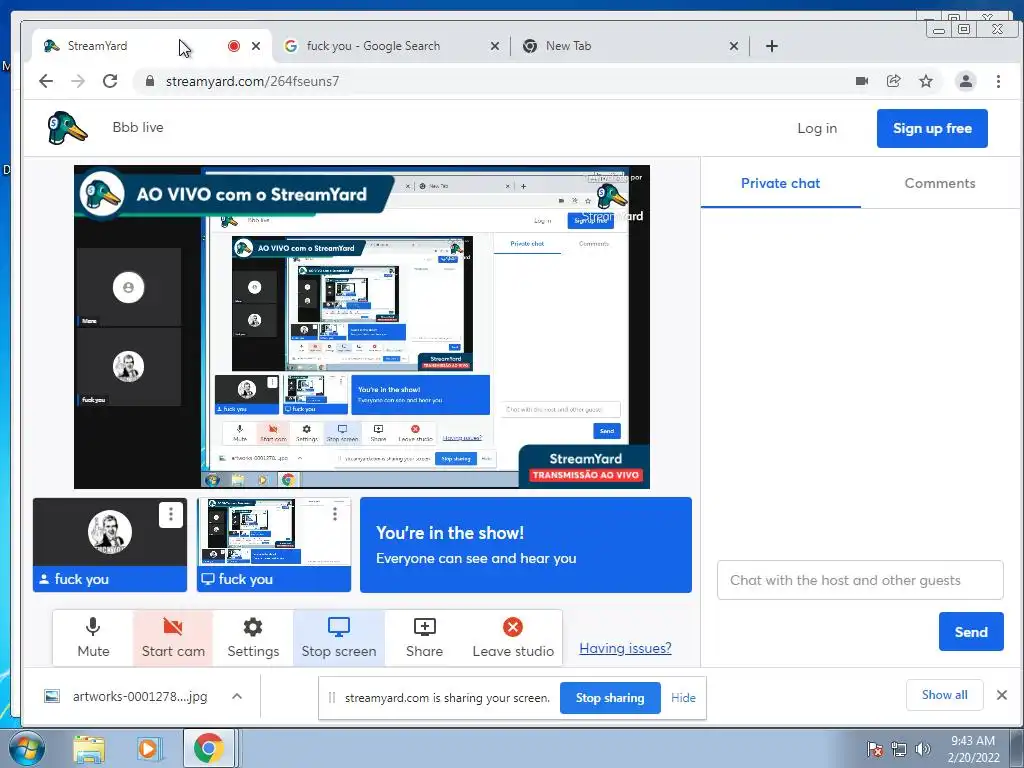Click Log in link
This screenshot has height=768, width=1024.
point(817,128)
